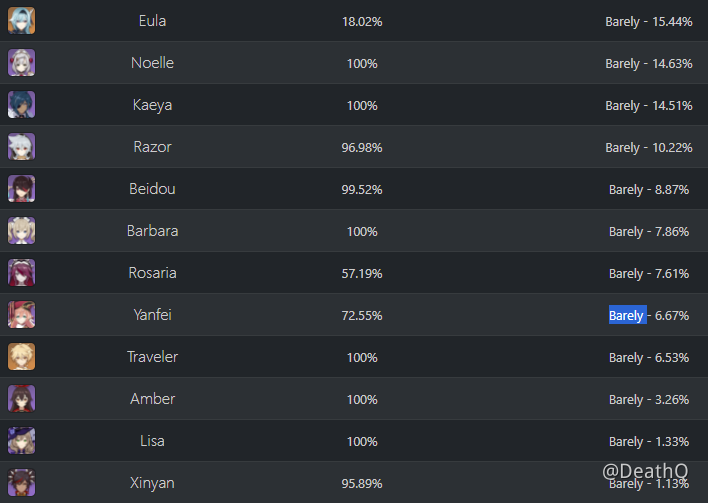Click the Eula name label
The height and width of the screenshot is (503, 708).
(x=152, y=21)
